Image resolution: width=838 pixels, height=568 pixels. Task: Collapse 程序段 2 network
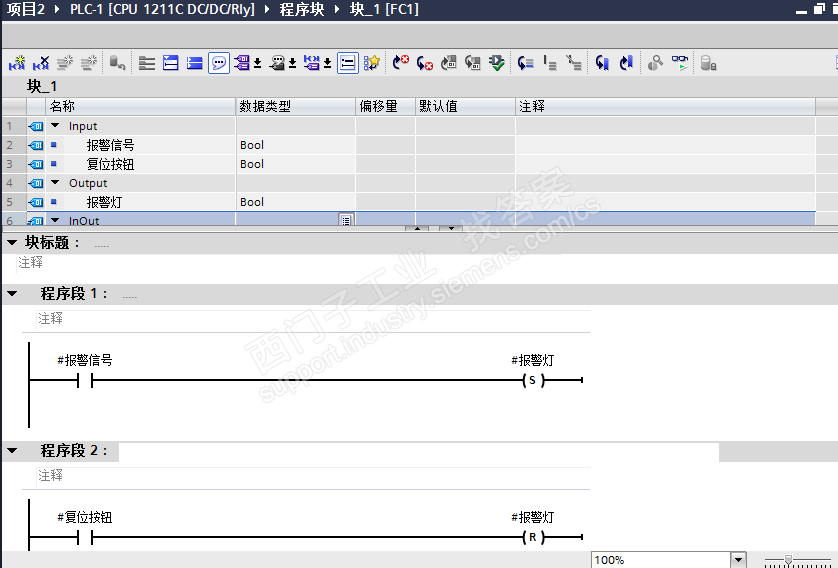point(12,450)
